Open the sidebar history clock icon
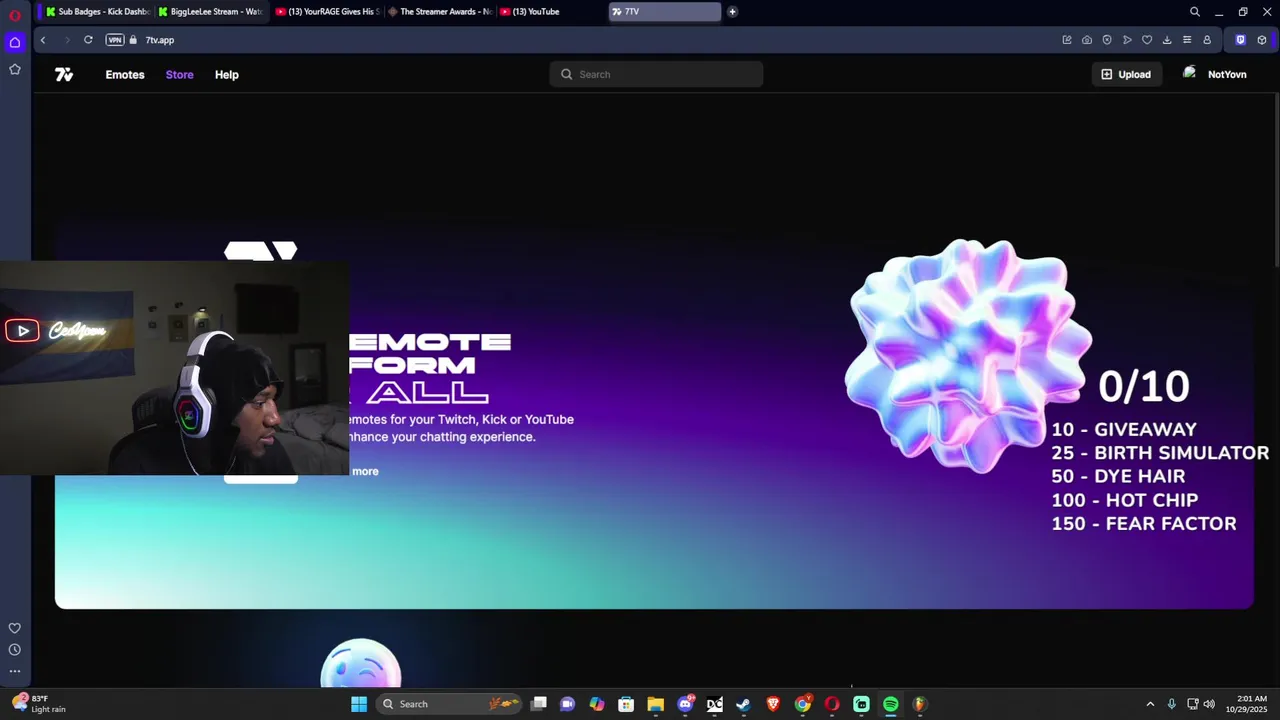Screen dimensions: 1280x720 click(x=14, y=650)
